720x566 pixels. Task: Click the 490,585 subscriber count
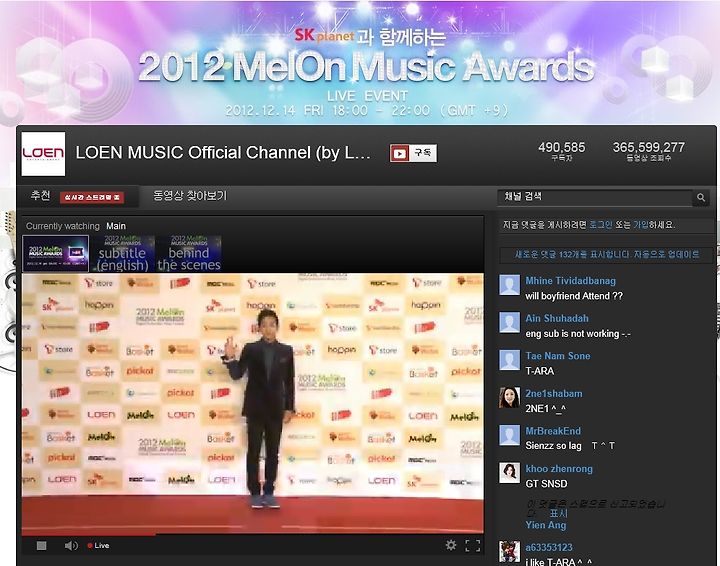562,147
